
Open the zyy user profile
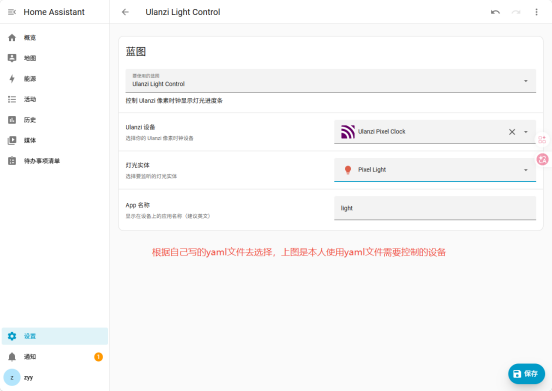click(55, 378)
